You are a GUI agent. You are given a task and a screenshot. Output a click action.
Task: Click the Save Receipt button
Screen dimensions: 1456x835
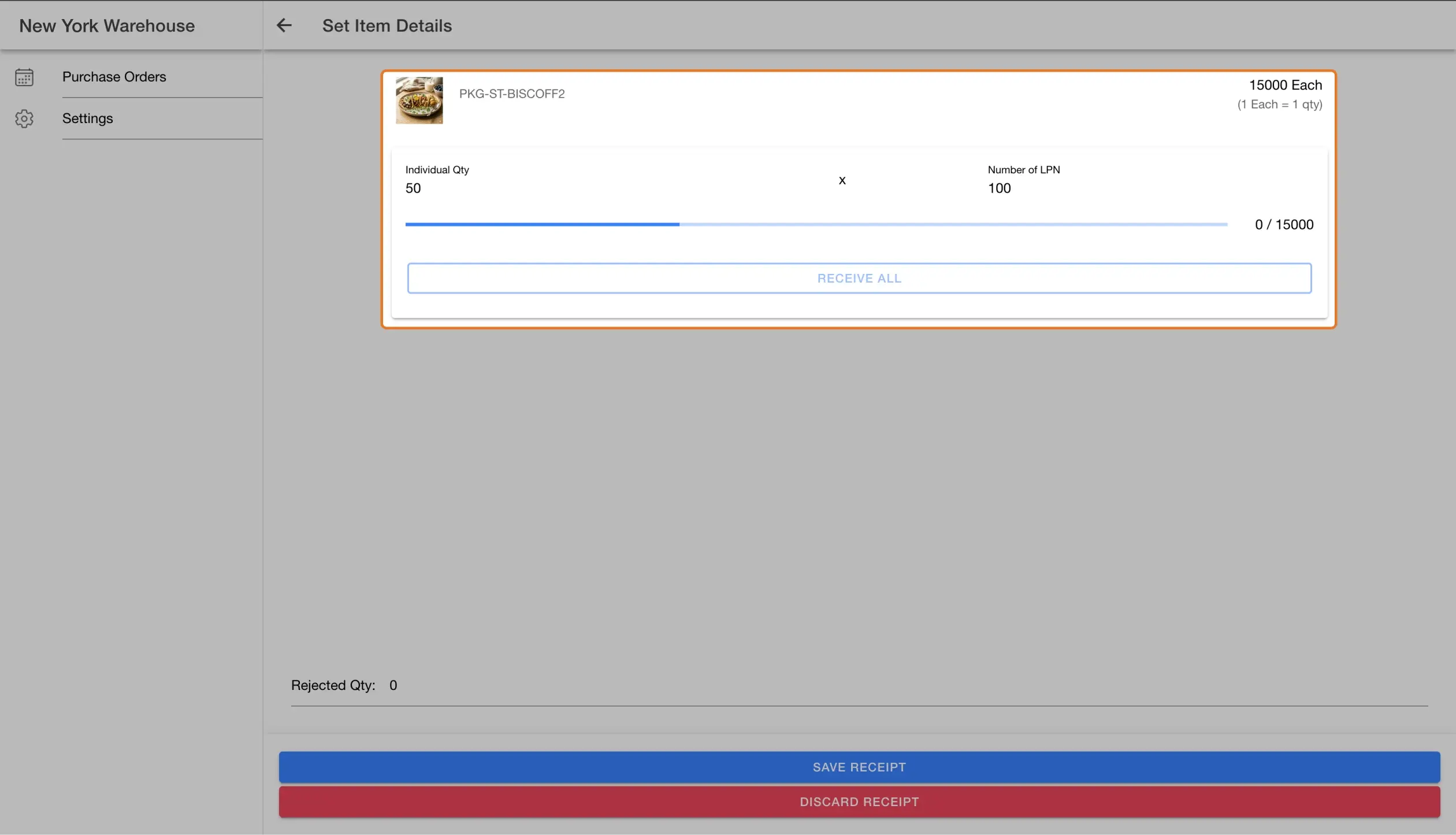[x=859, y=767]
